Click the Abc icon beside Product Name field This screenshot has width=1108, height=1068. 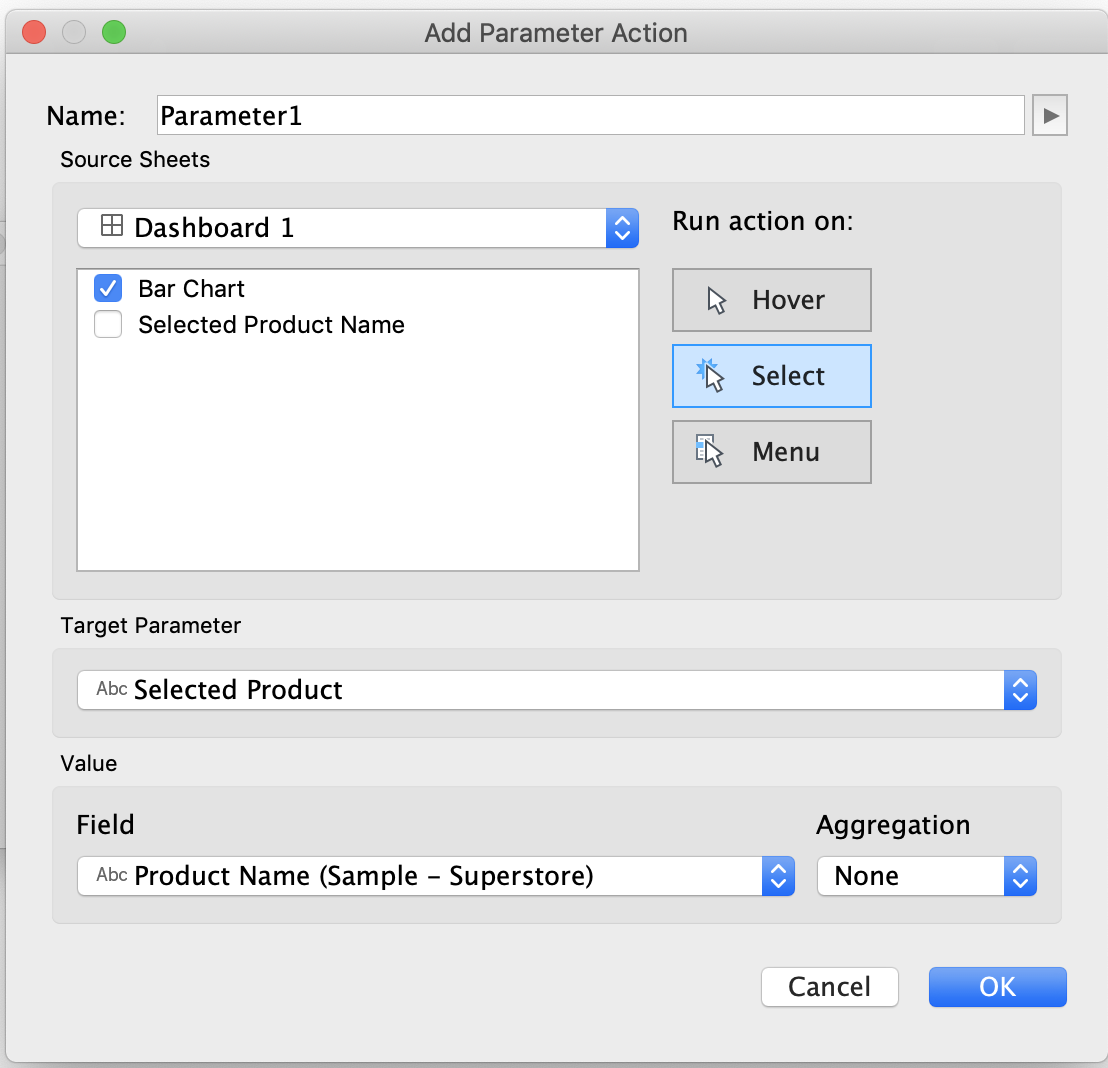[x=109, y=876]
